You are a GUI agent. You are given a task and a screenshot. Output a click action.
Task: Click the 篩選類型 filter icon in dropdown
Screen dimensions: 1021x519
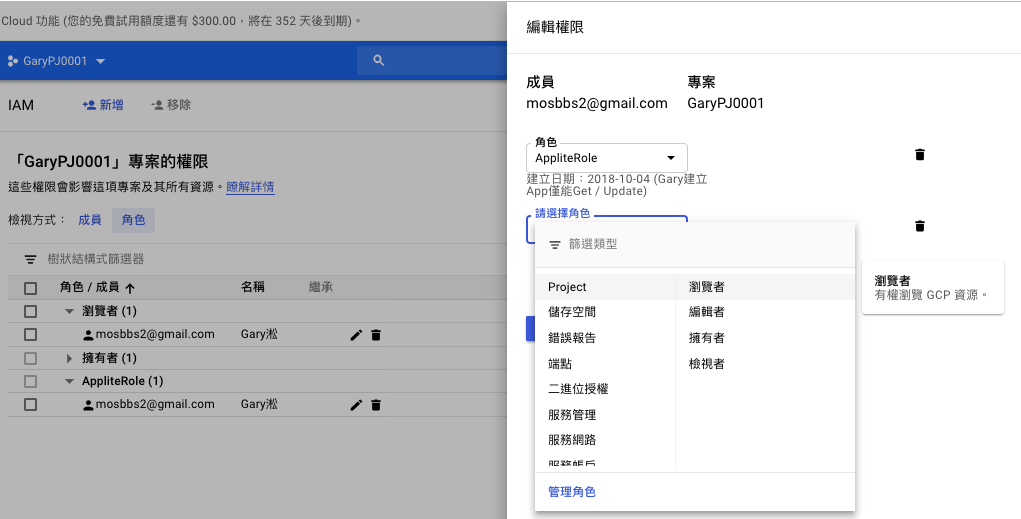click(555, 245)
